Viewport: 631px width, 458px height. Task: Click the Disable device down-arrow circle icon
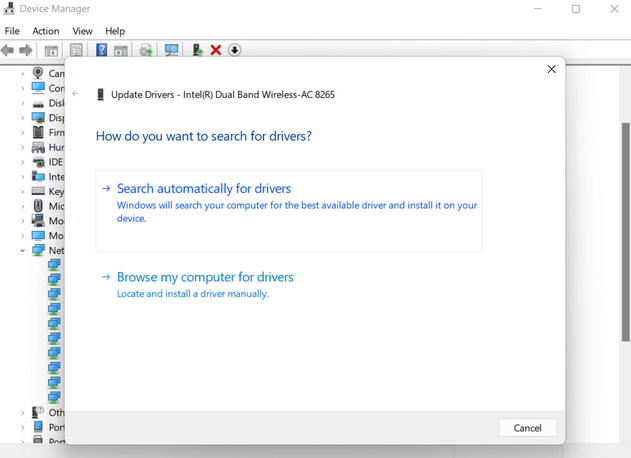[234, 50]
